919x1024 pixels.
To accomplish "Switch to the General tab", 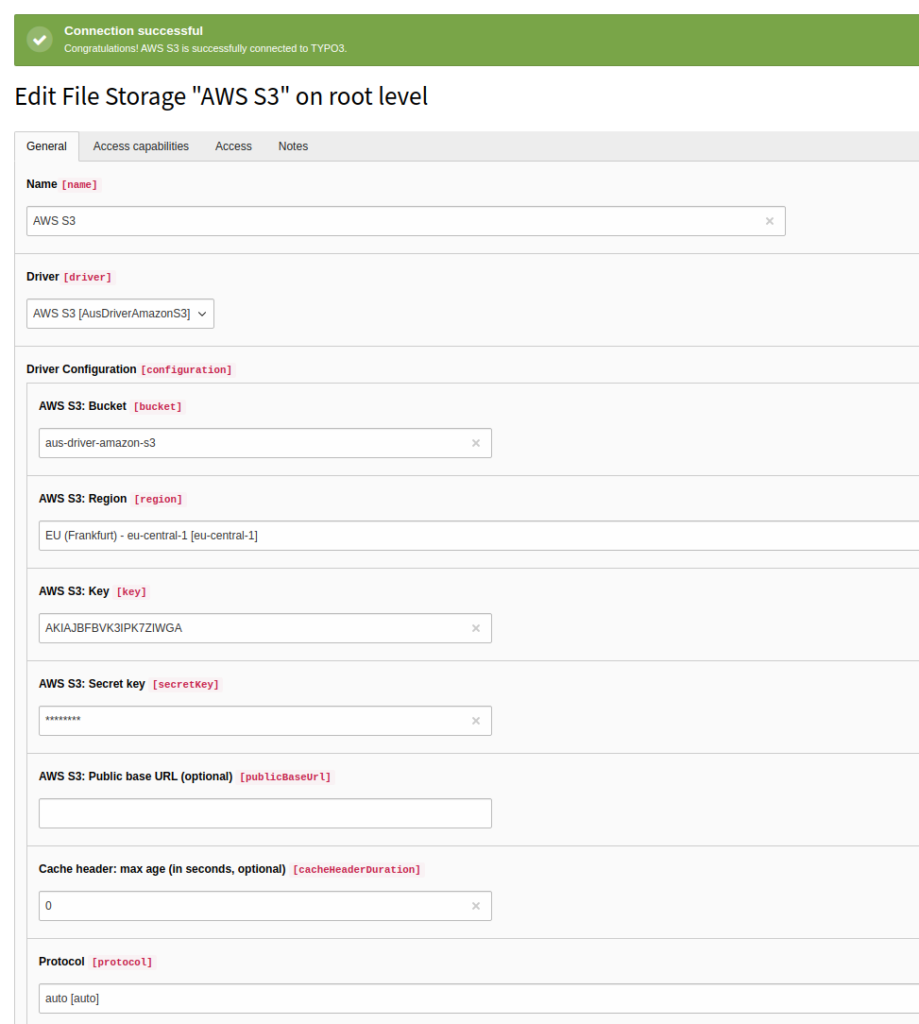I will (46, 146).
